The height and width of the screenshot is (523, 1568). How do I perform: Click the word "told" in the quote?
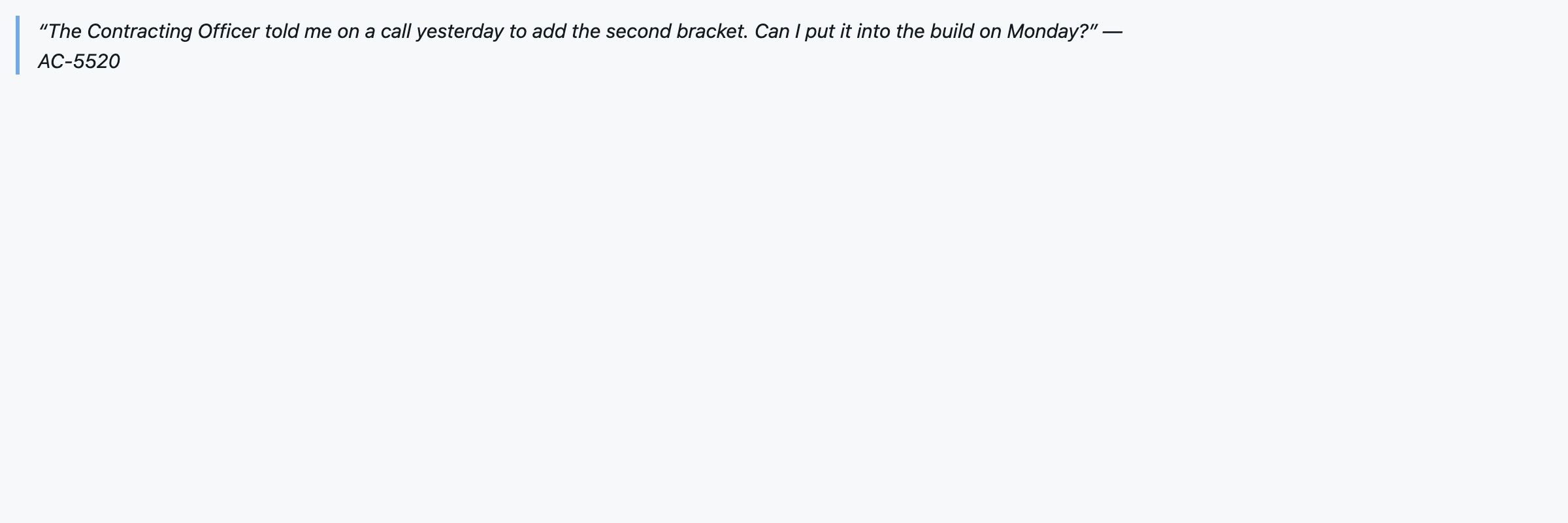(x=282, y=31)
